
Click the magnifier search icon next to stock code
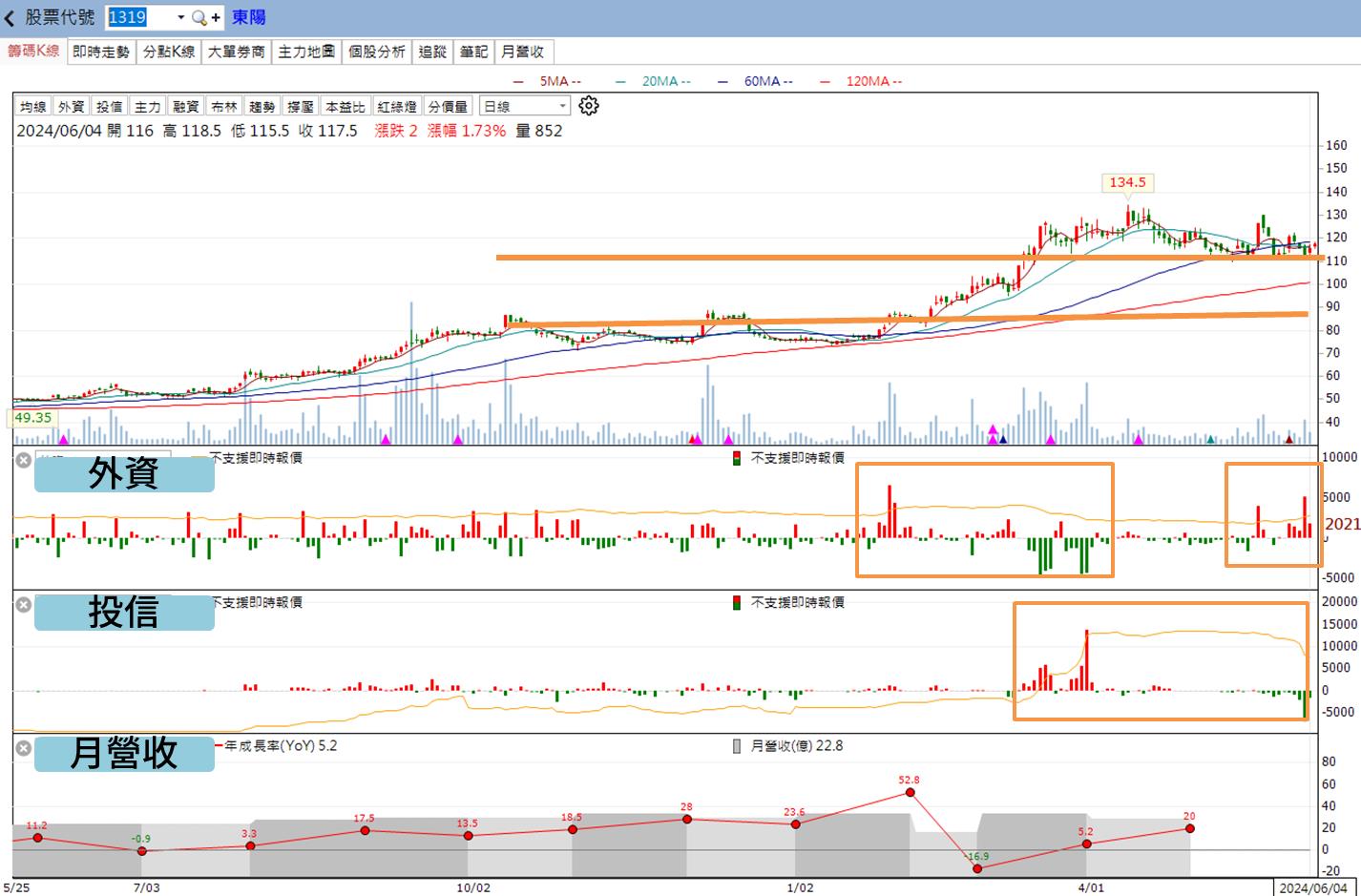click(199, 17)
